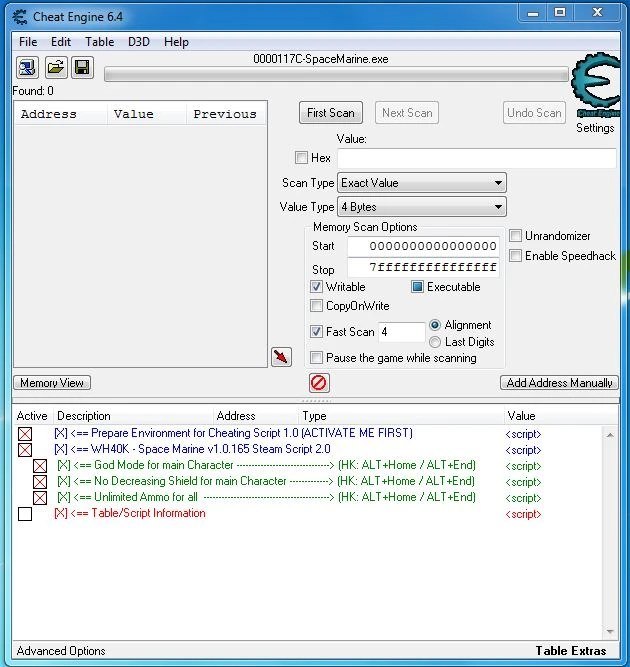
Task: Select No Decreasing Shield entry text
Action: pos(266,481)
